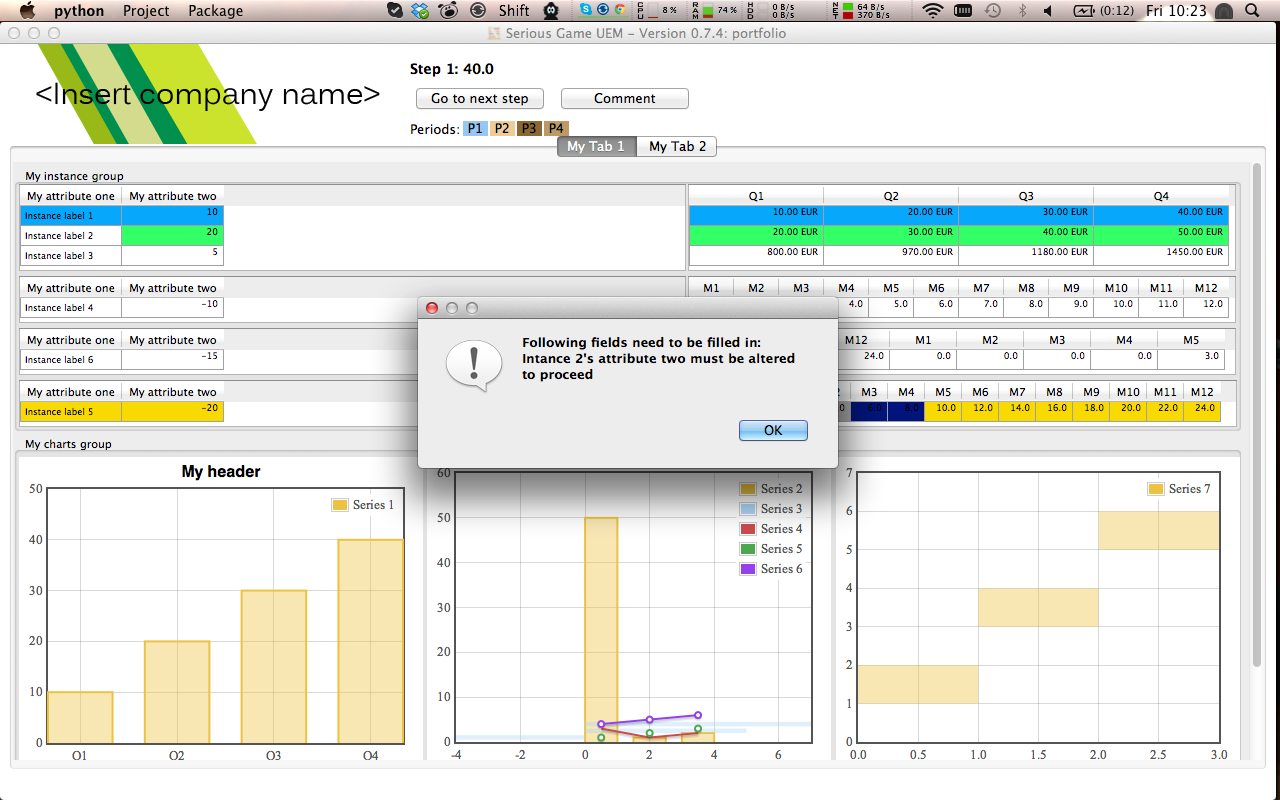Screen dimensions: 1280x800
Task: Click the volume speaker icon
Action: 1048,11
